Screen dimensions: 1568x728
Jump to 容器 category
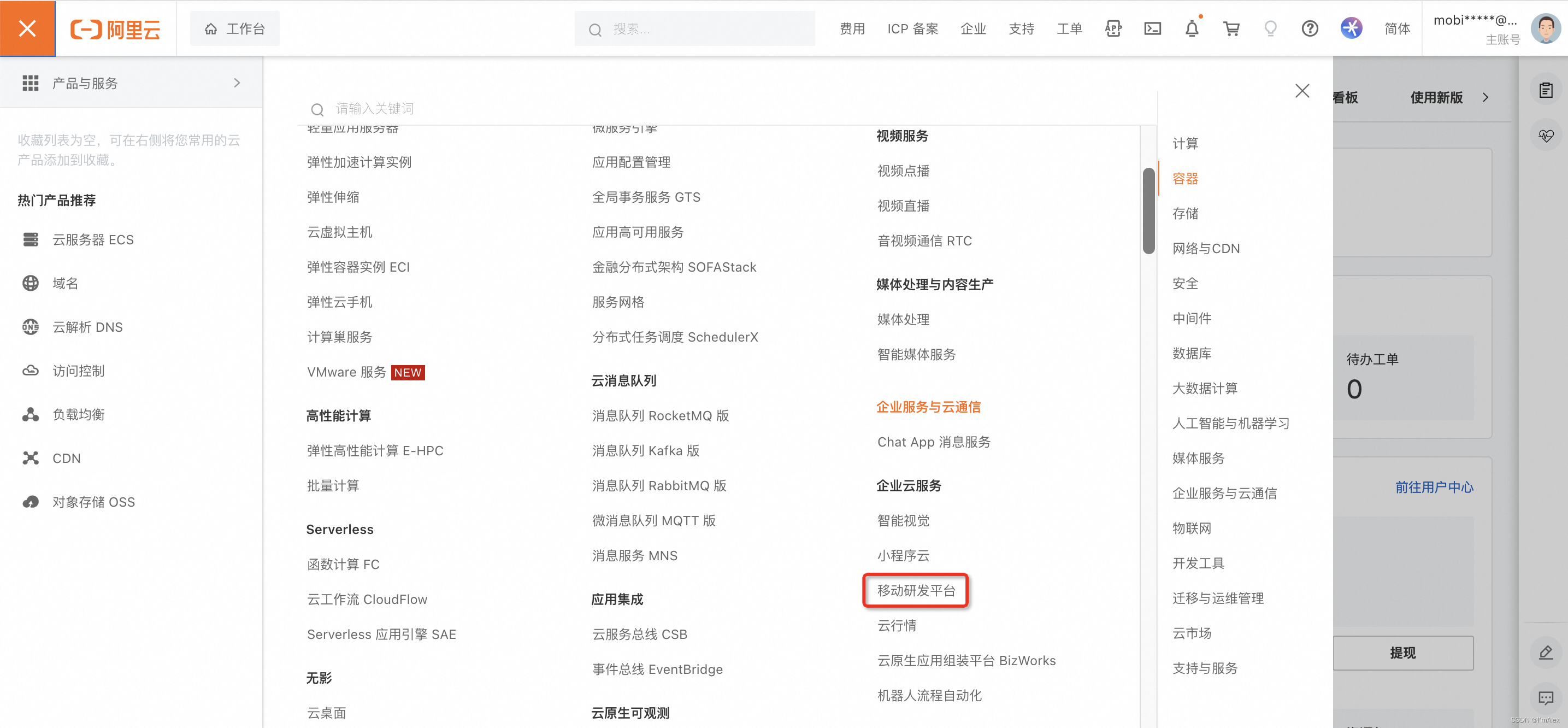[1184, 178]
